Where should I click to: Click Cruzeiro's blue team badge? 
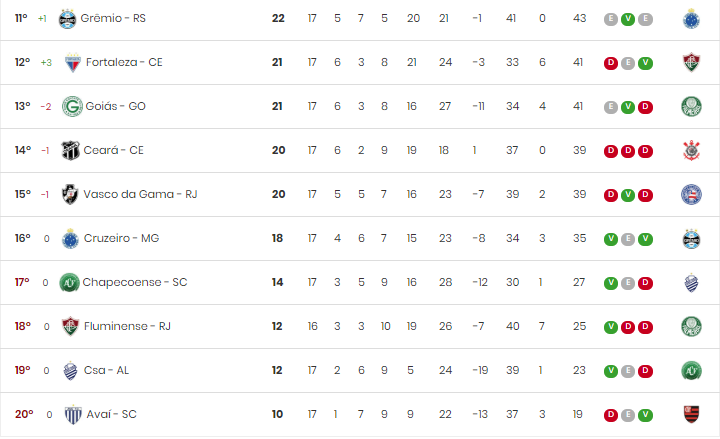(70, 239)
